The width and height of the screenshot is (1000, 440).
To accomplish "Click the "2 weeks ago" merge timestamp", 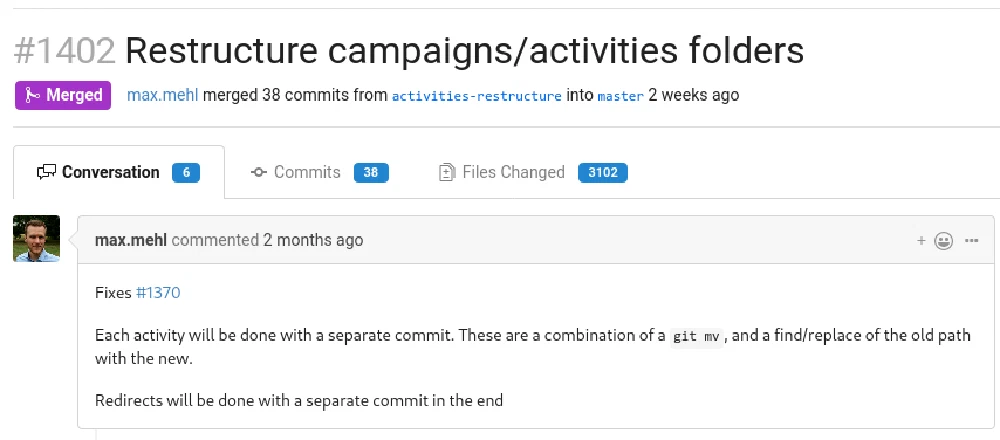I will point(694,96).
